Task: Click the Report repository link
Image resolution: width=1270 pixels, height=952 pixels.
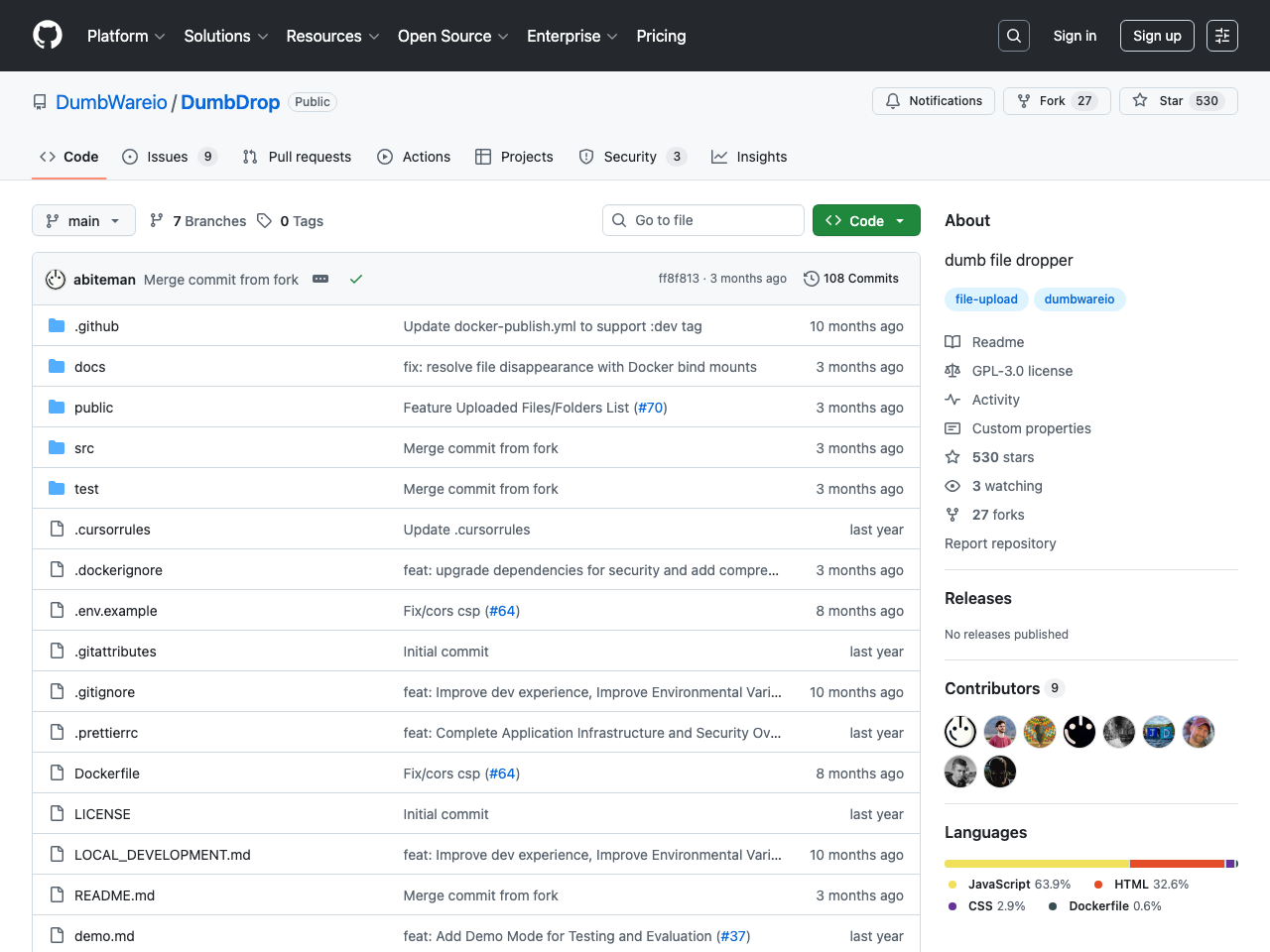Action: (x=1000, y=543)
